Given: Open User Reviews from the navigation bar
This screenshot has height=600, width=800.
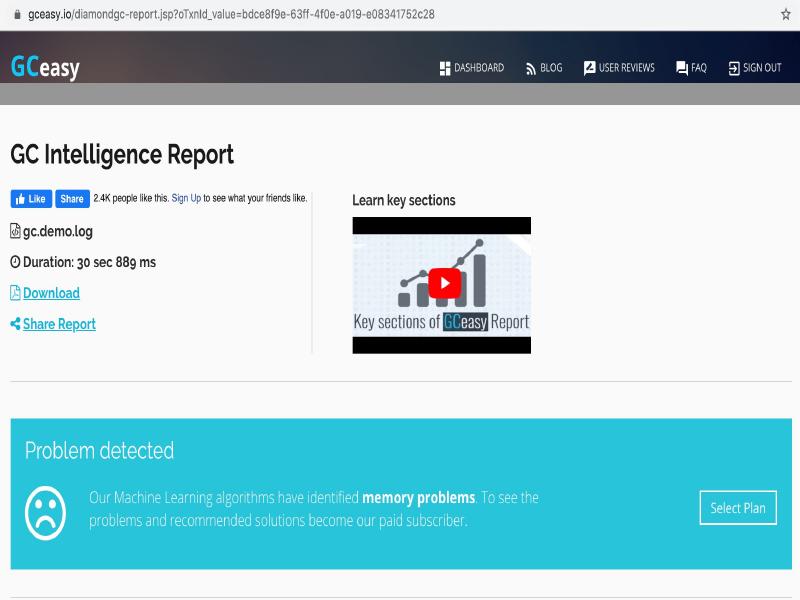Looking at the screenshot, I should pyautogui.click(x=619, y=68).
